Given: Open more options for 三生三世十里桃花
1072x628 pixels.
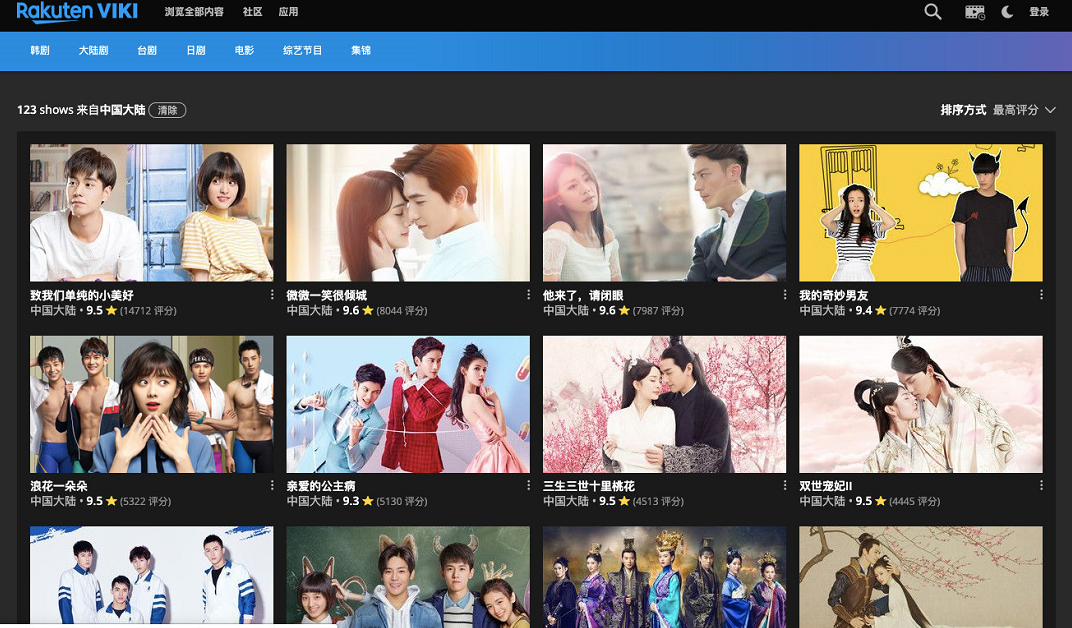Looking at the screenshot, I should [785, 485].
